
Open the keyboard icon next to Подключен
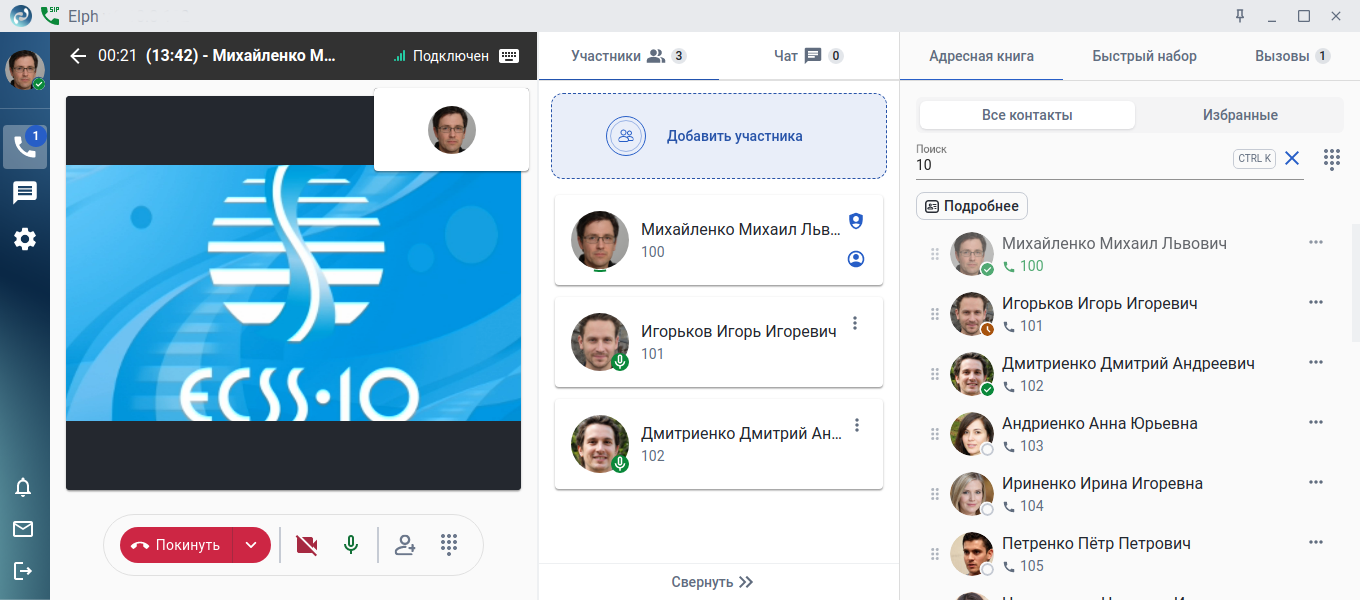pos(509,56)
